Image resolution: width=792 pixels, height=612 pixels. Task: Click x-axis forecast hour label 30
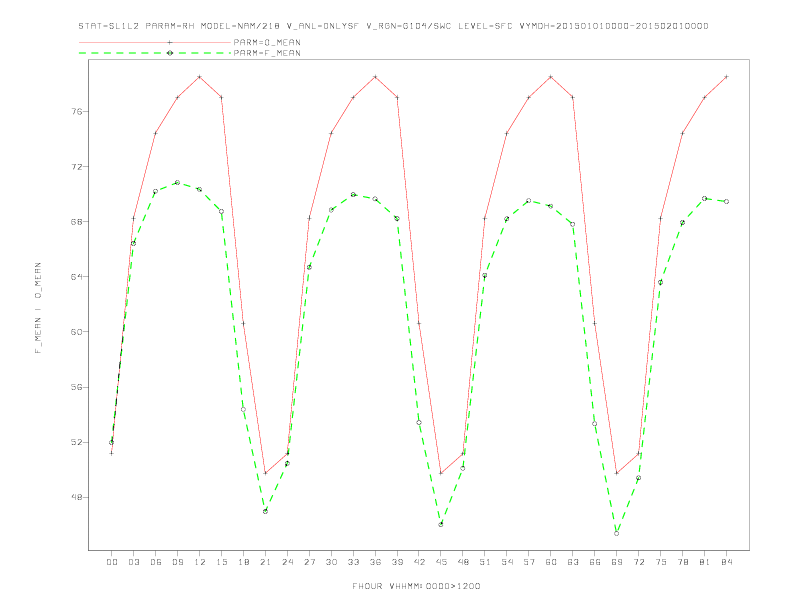point(331,562)
